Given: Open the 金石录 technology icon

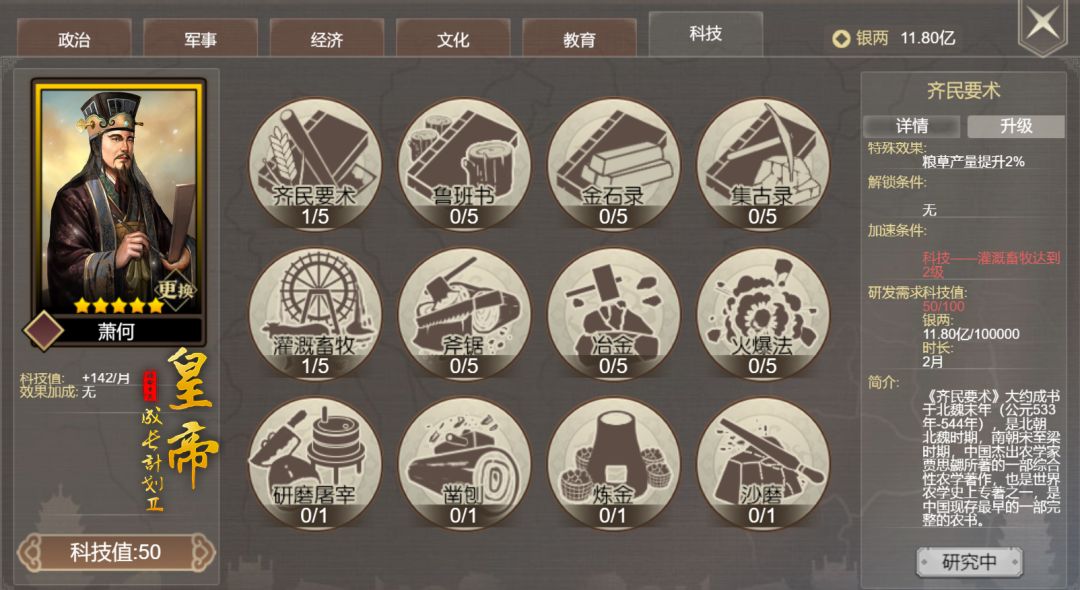Looking at the screenshot, I should 614,165.
